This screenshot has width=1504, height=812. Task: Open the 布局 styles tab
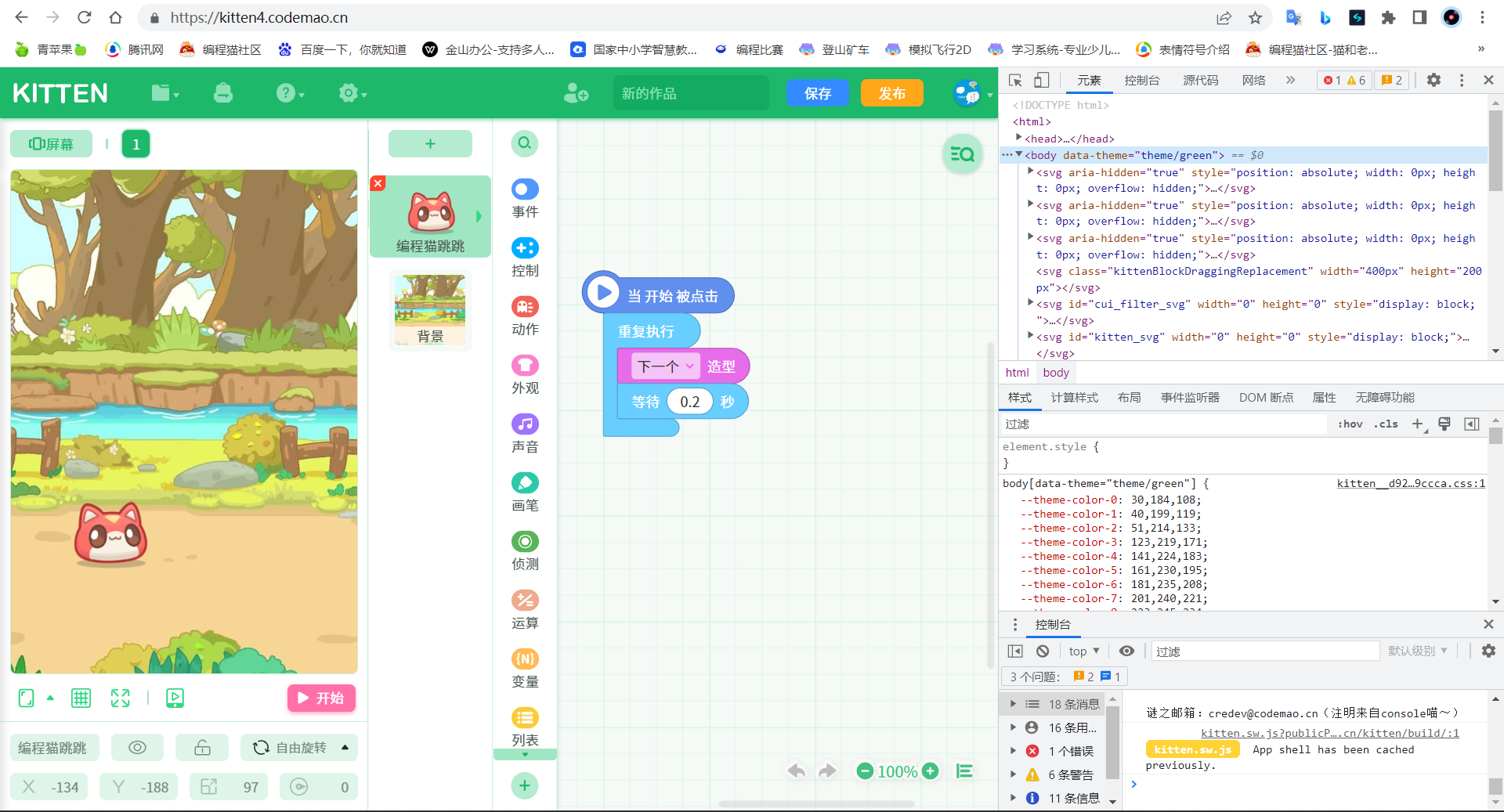coord(1129,397)
